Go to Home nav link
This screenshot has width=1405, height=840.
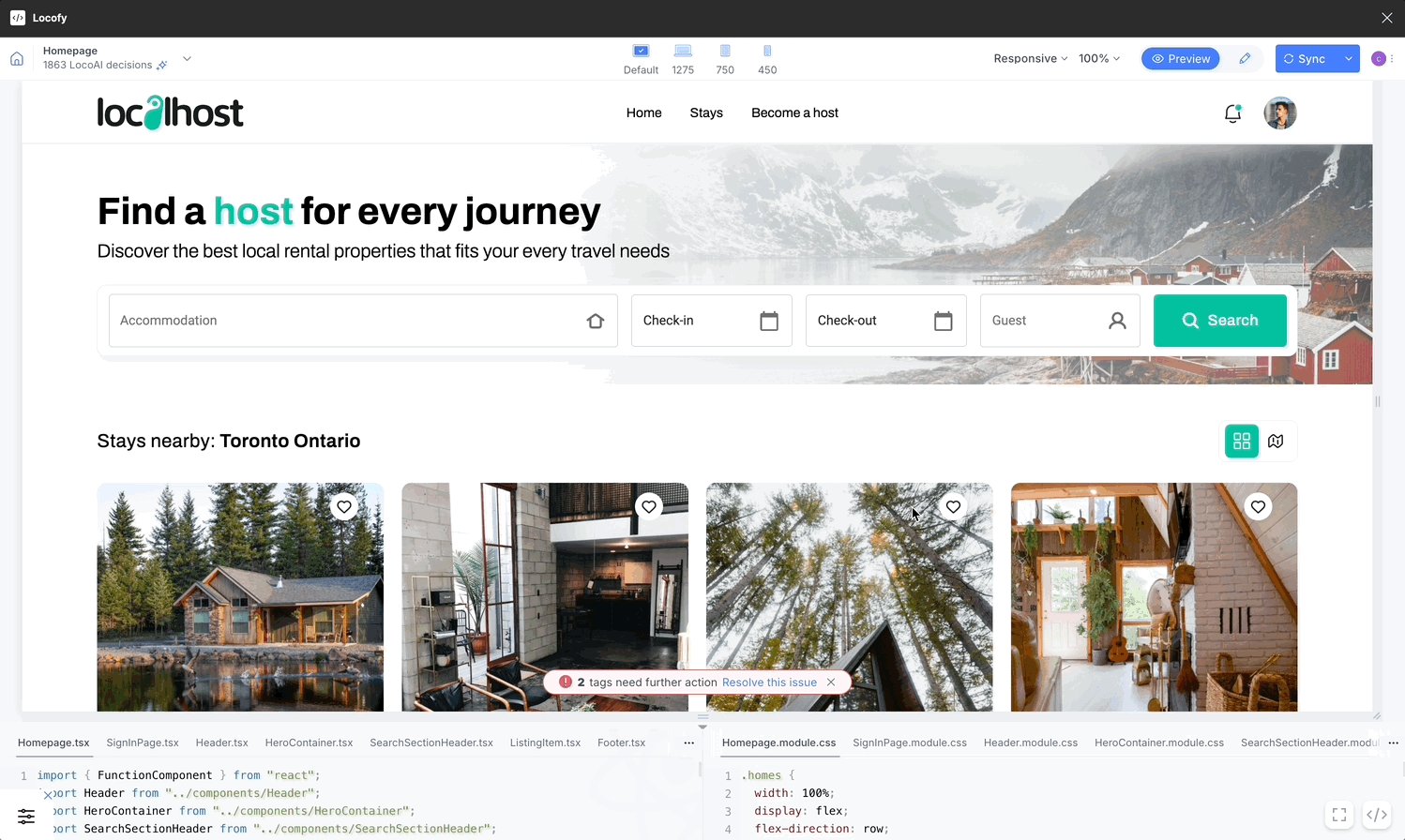pyautogui.click(x=643, y=112)
